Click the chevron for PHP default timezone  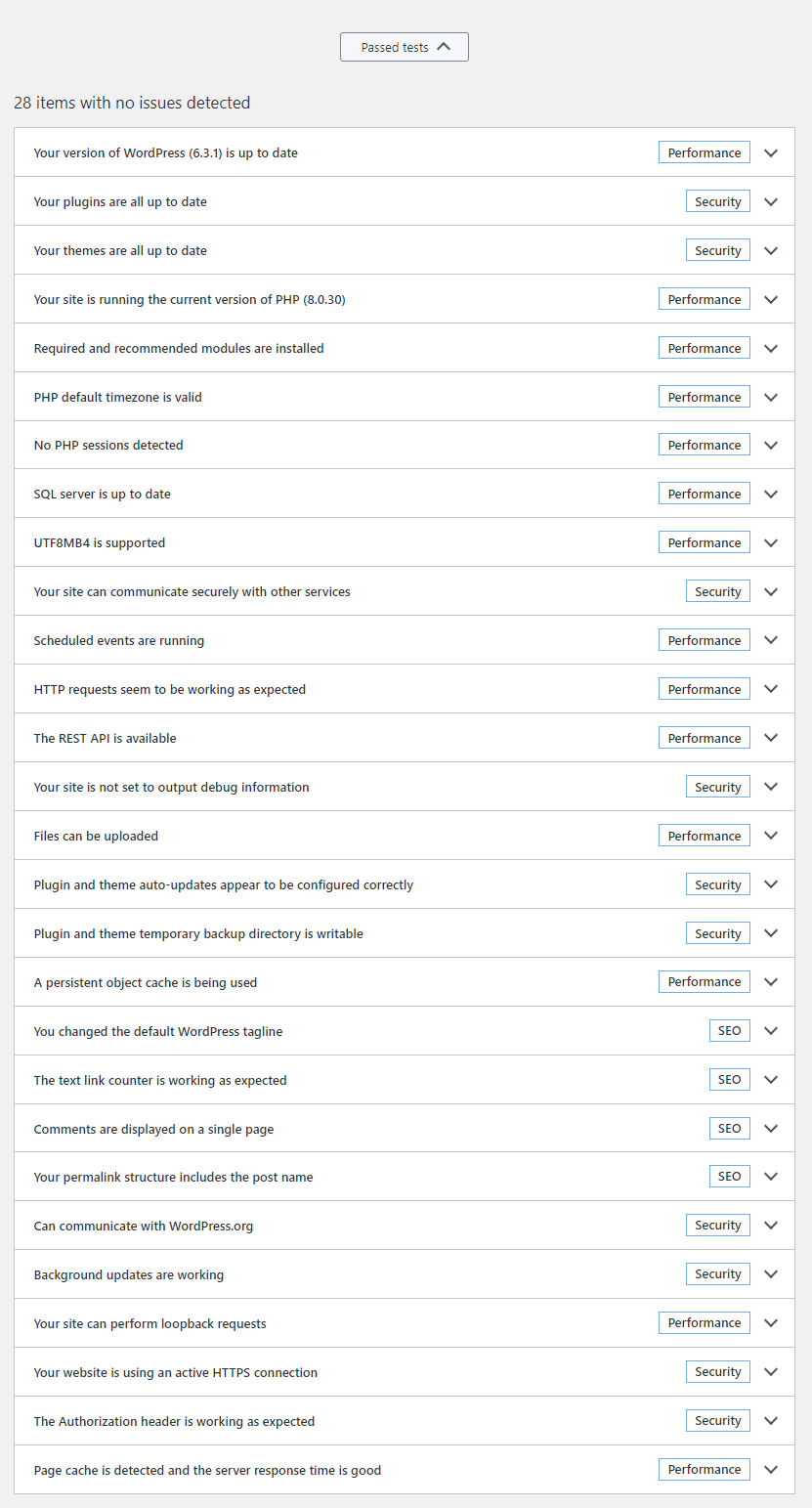771,398
